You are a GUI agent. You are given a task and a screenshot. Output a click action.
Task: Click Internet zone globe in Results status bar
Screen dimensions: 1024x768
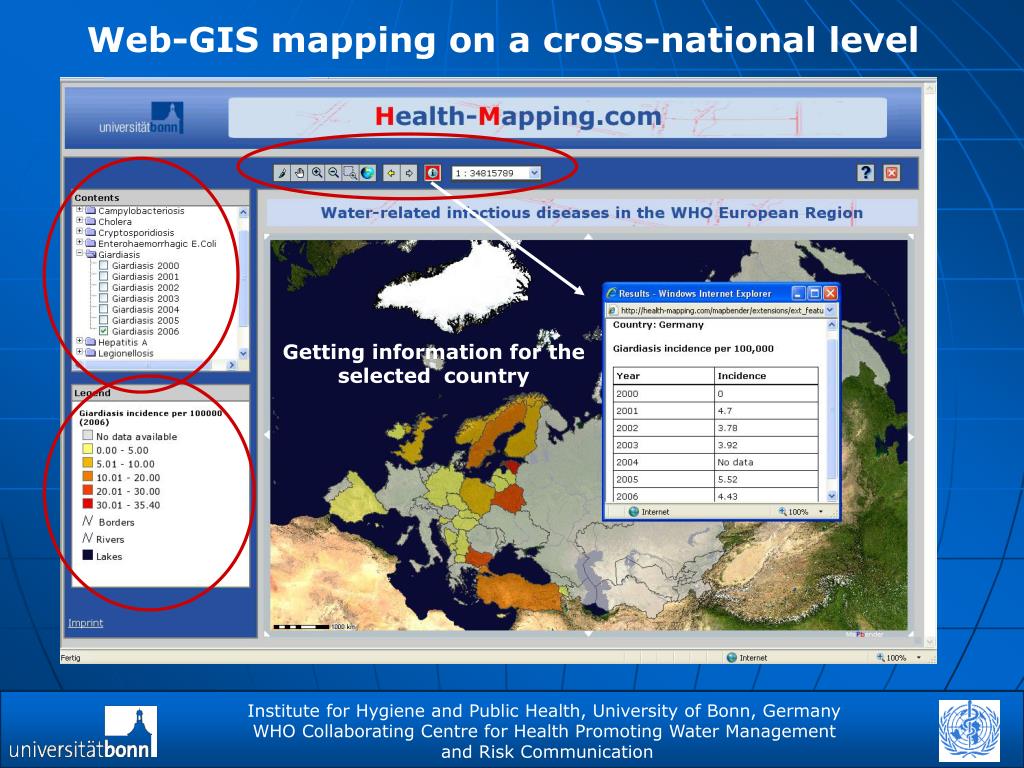click(x=633, y=512)
